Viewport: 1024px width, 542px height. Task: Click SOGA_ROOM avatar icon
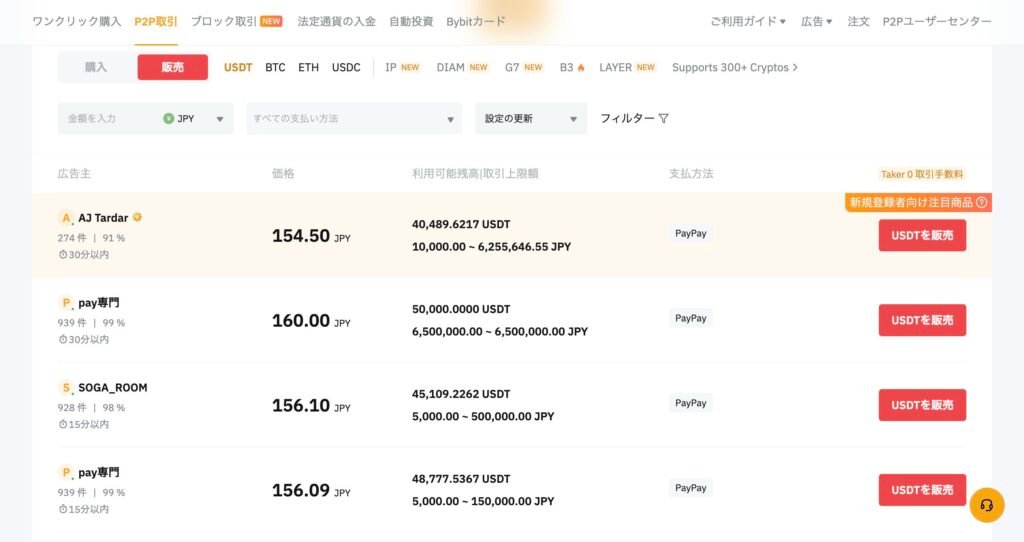tap(65, 388)
